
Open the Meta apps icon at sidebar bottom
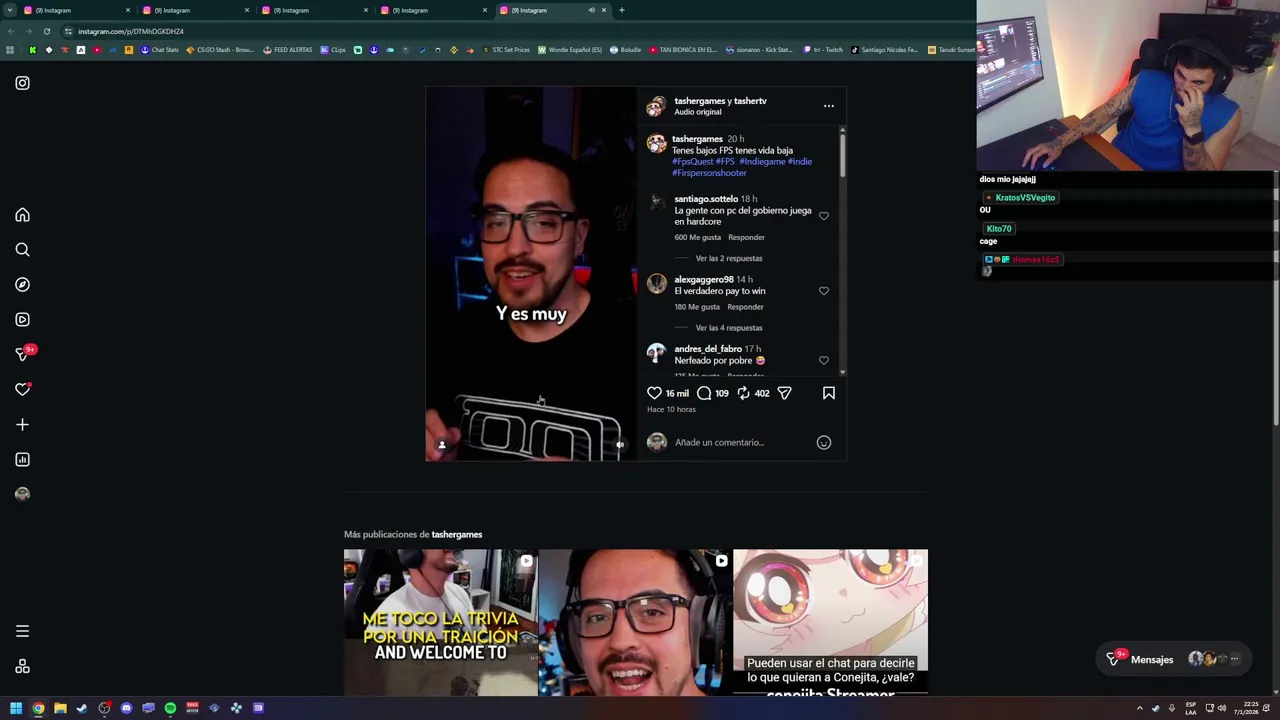pos(22,667)
